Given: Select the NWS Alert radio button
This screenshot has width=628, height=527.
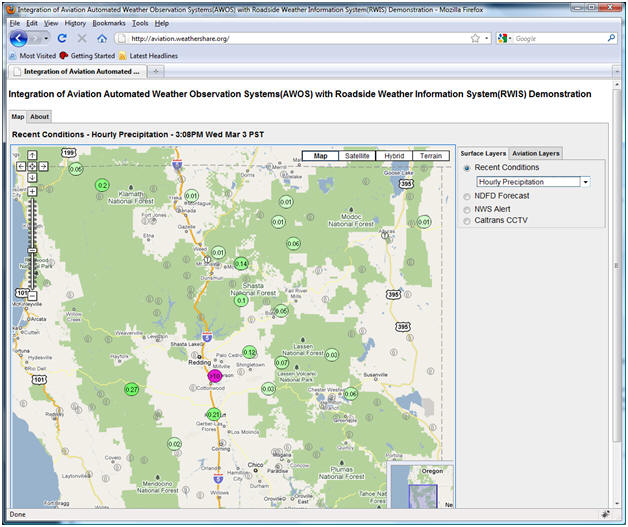Looking at the screenshot, I should pyautogui.click(x=467, y=210).
